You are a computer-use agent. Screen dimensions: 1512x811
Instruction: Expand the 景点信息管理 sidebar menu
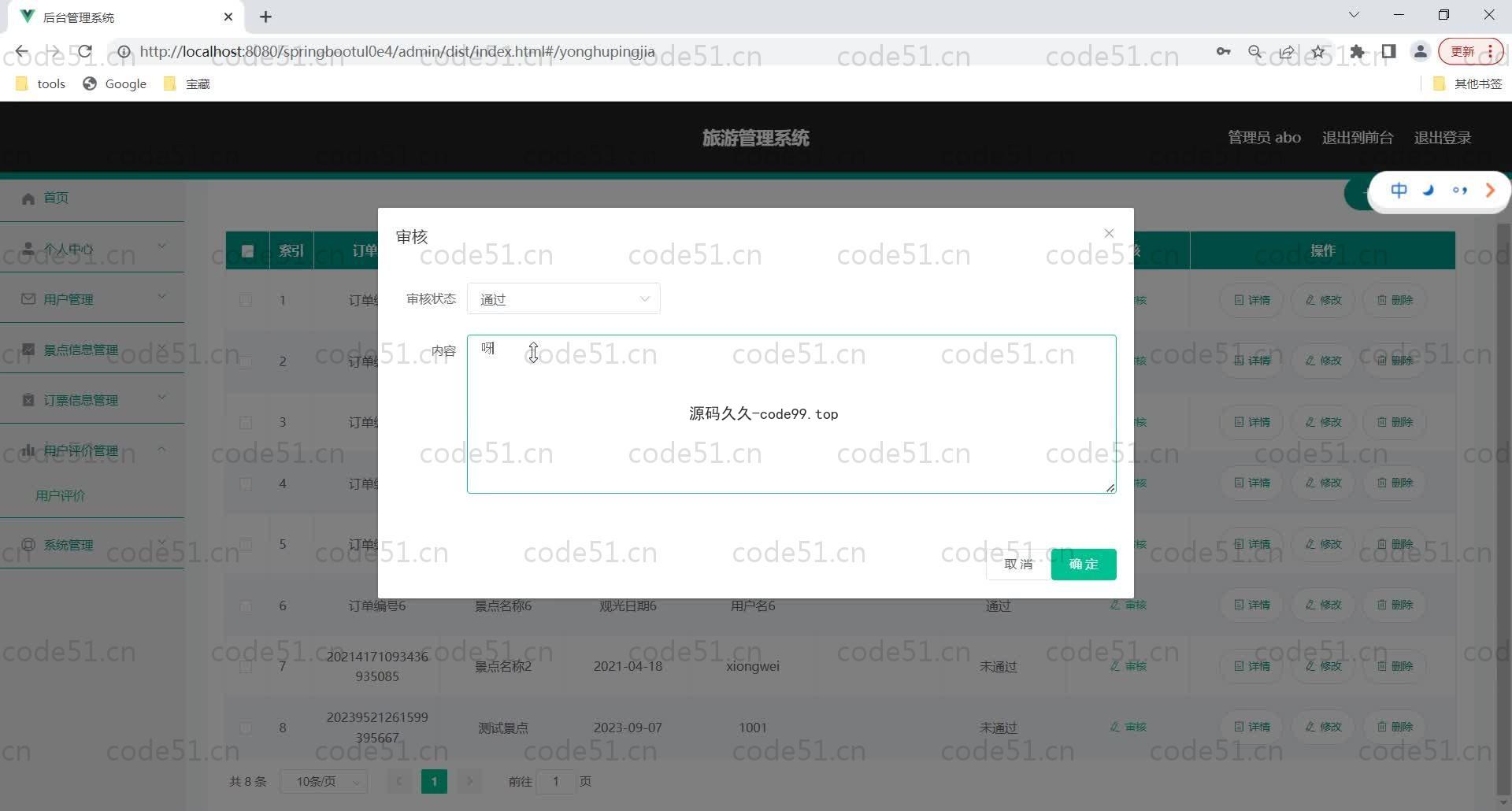[92, 349]
